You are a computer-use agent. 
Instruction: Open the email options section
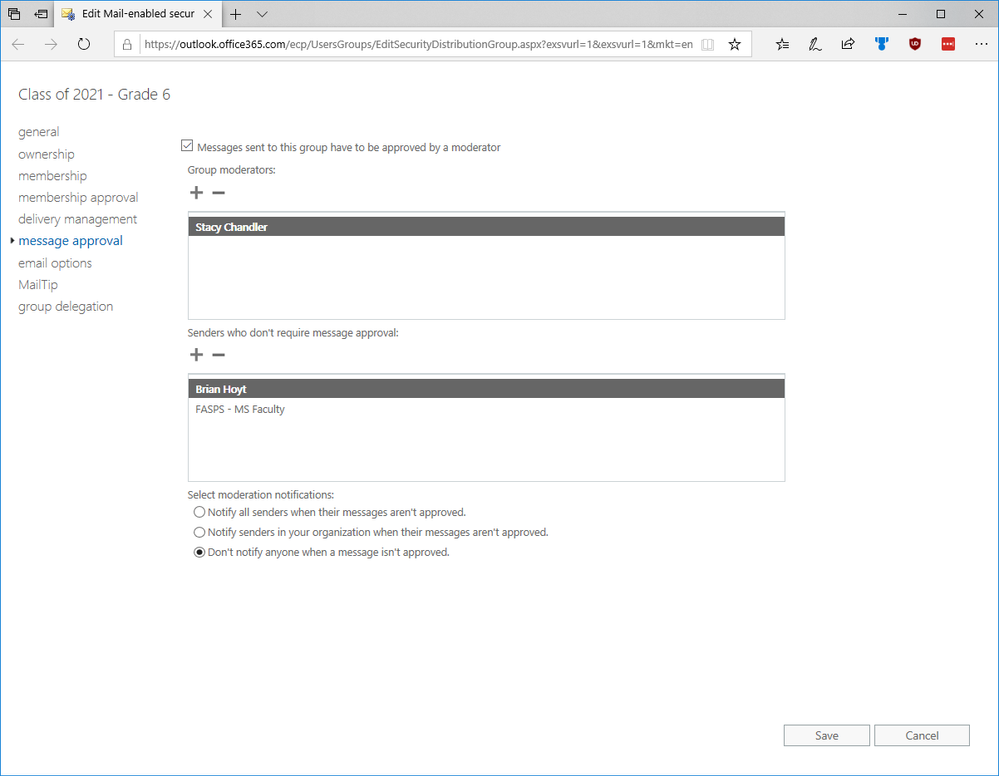coord(55,263)
